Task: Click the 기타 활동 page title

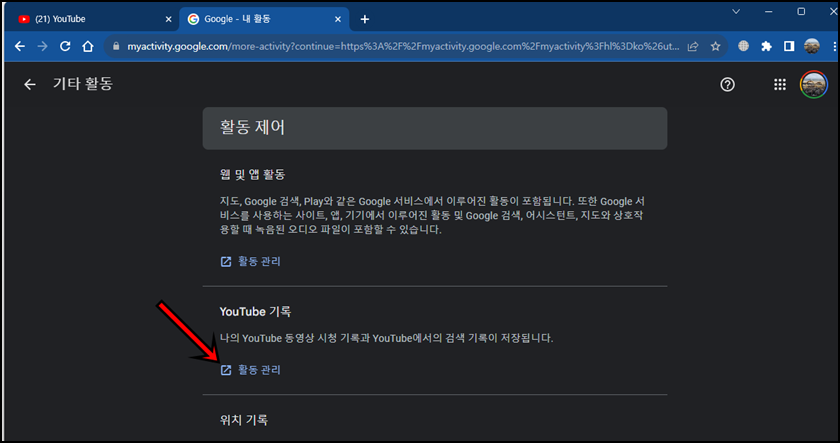Action: tap(83, 84)
